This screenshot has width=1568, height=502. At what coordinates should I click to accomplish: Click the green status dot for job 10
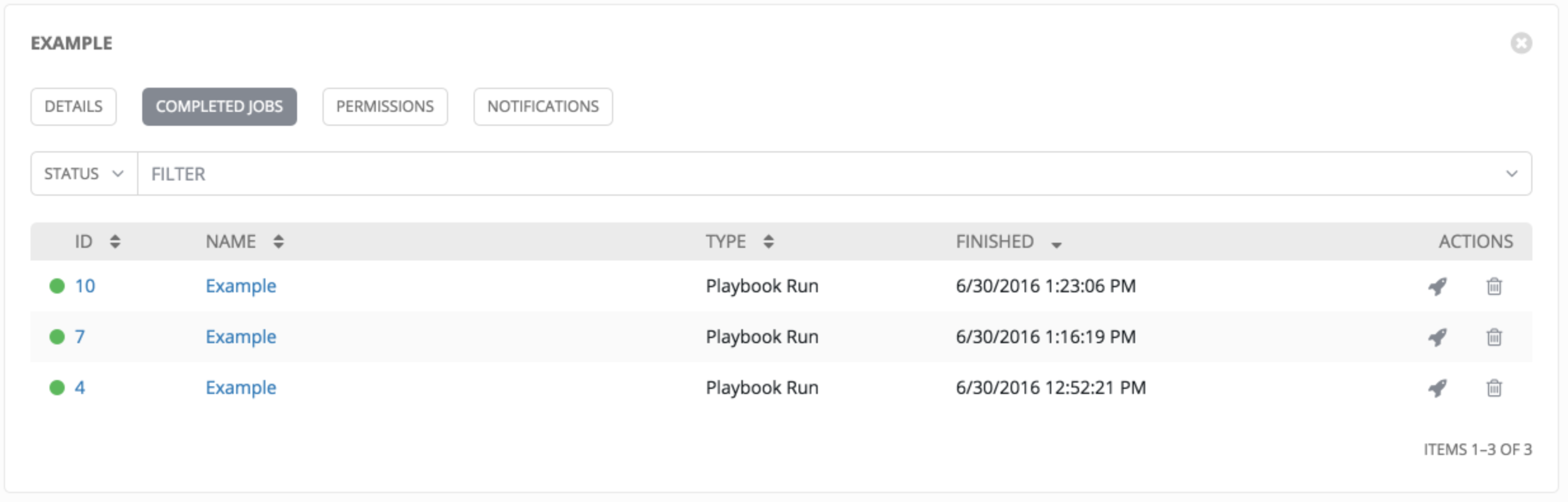coord(57,286)
